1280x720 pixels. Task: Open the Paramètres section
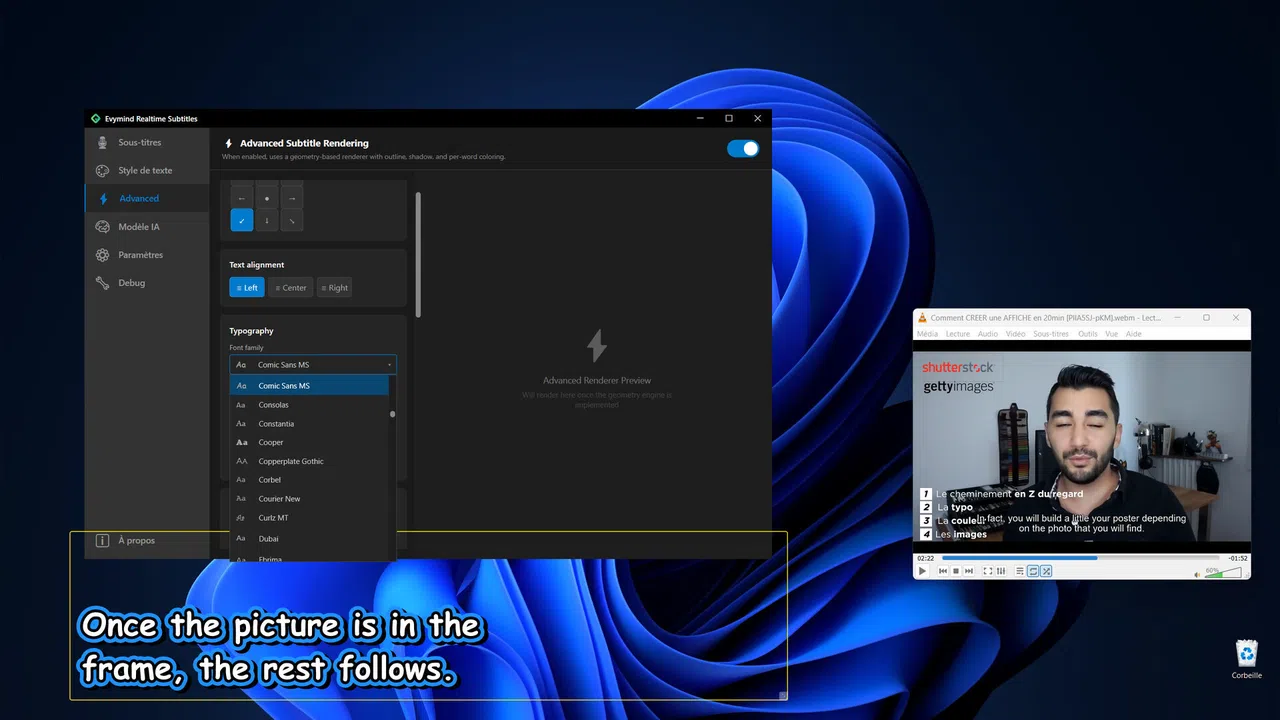coord(147,255)
